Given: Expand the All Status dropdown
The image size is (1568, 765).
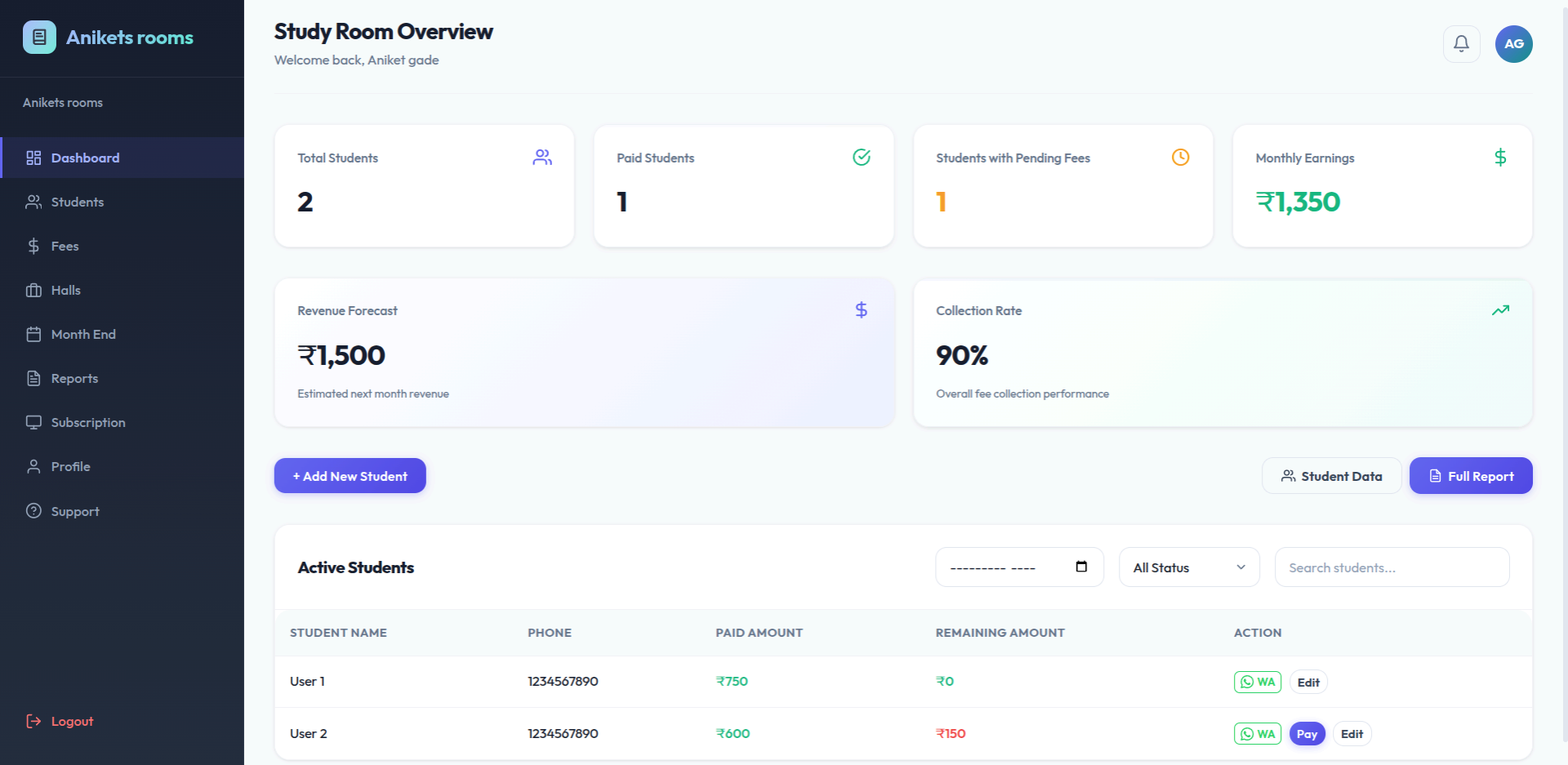Looking at the screenshot, I should tap(1189, 567).
